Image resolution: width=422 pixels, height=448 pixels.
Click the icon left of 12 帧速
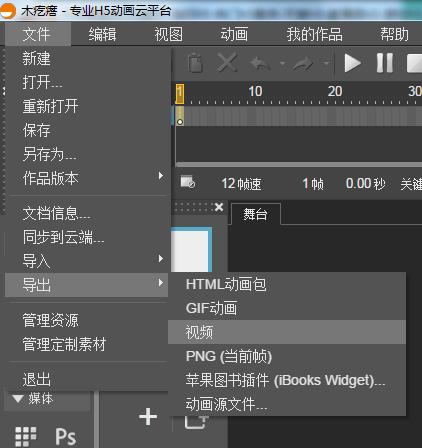coord(187,182)
